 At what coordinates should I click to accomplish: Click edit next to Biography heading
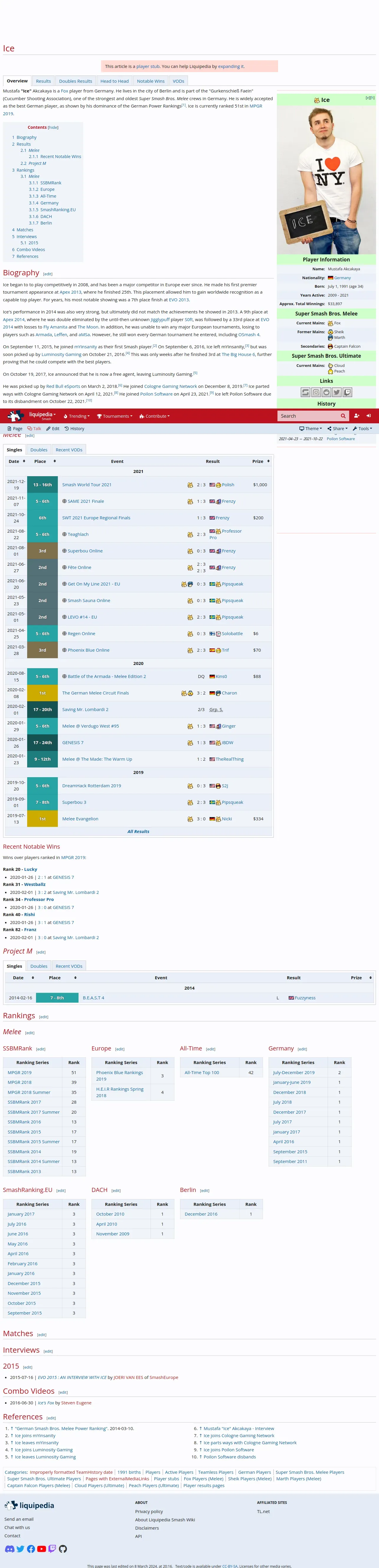(48, 274)
